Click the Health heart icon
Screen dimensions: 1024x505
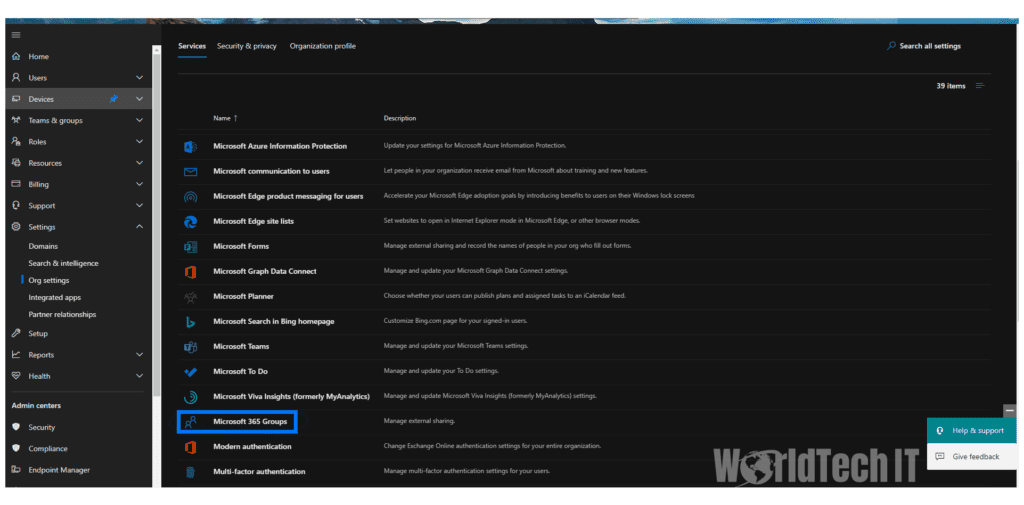click(16, 376)
